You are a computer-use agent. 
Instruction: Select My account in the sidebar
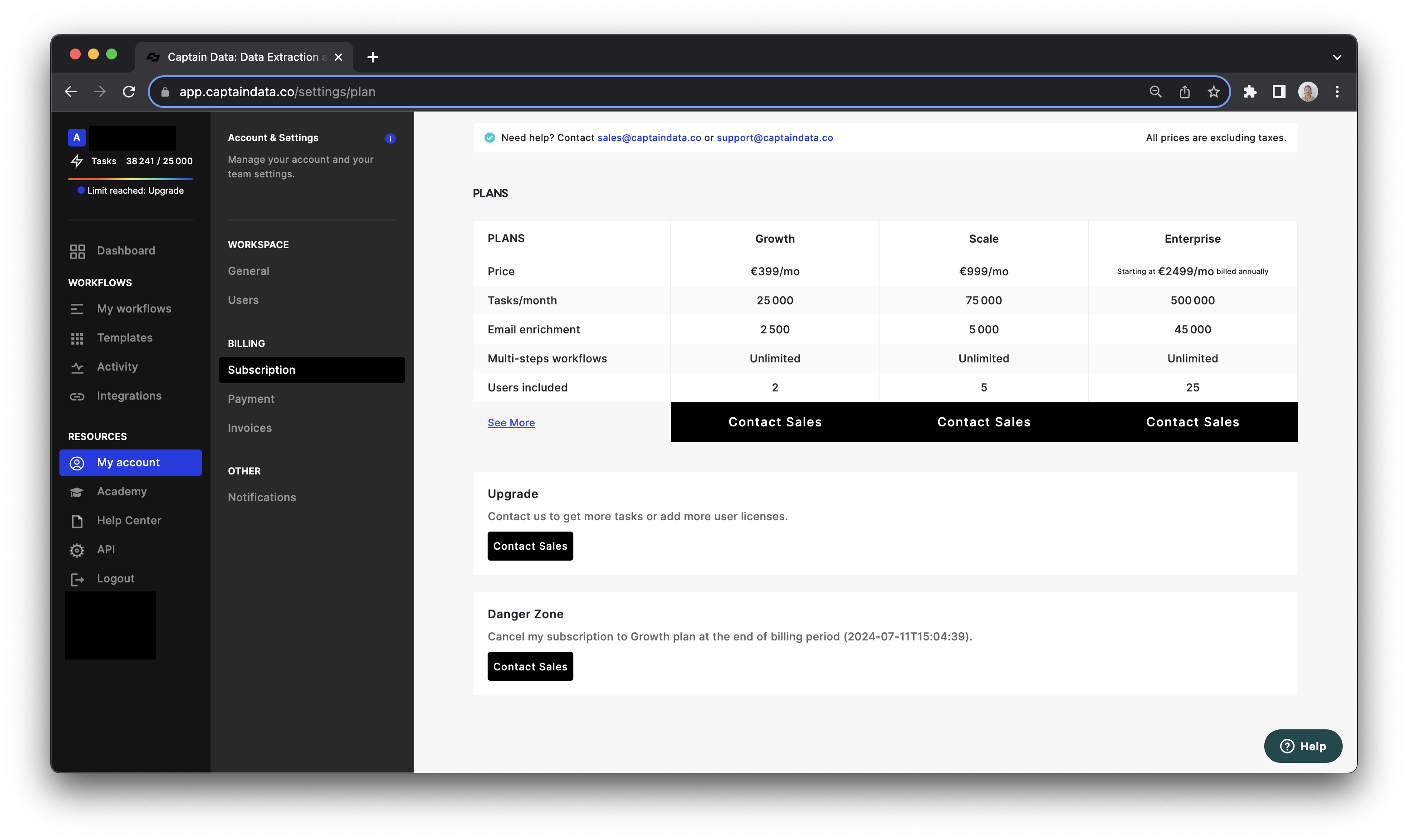[x=130, y=463]
